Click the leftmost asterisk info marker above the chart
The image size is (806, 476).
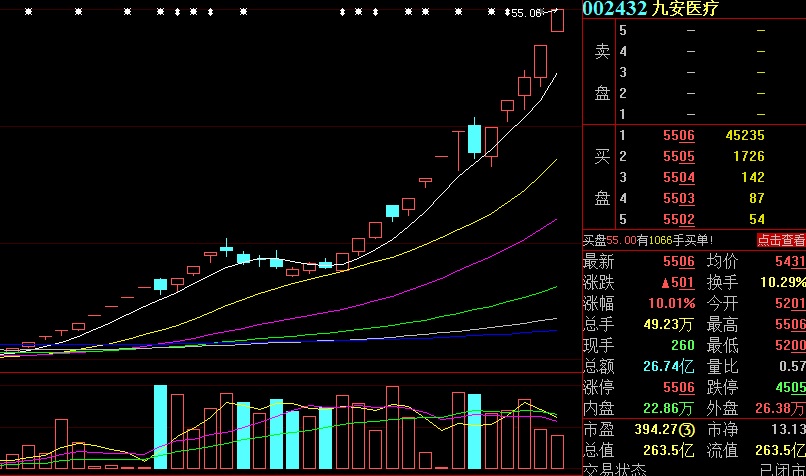[x=28, y=12]
